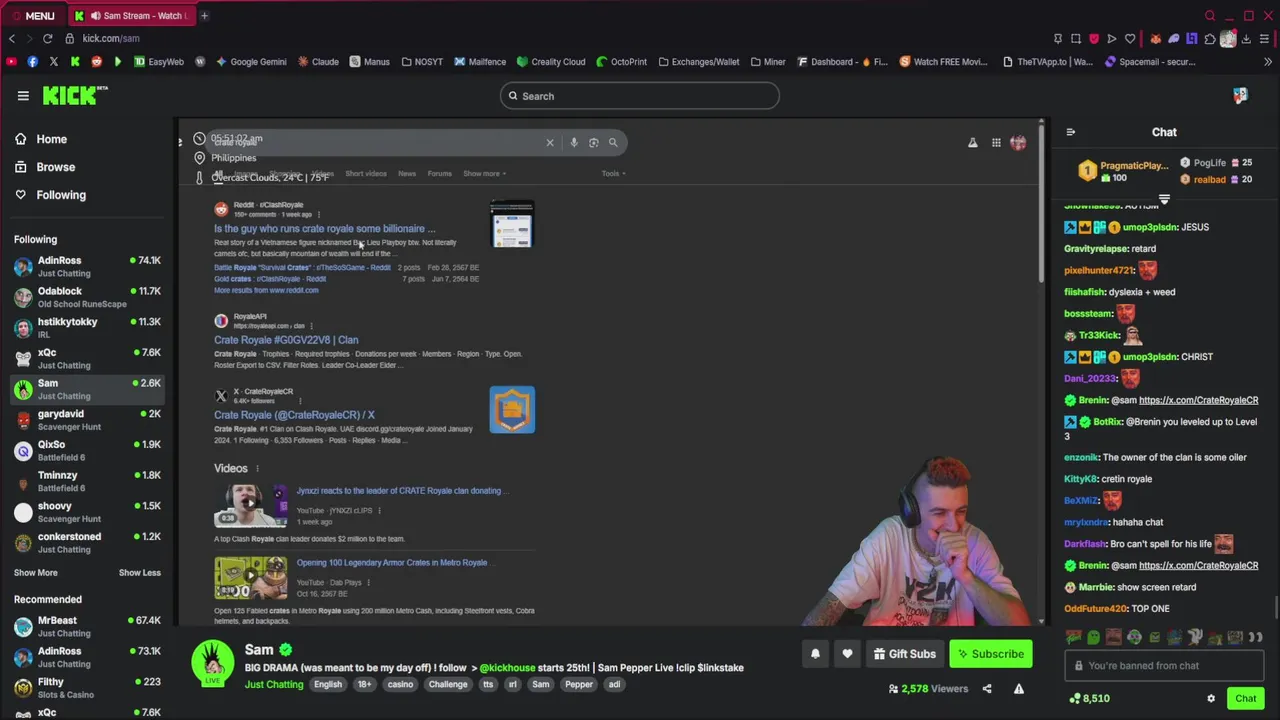Open Google Gemini bookmark

[250, 62]
